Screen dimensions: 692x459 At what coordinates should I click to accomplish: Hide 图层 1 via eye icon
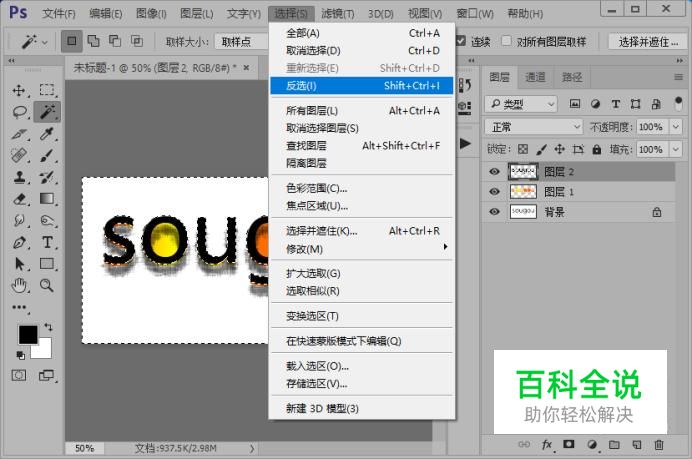tap(494, 192)
